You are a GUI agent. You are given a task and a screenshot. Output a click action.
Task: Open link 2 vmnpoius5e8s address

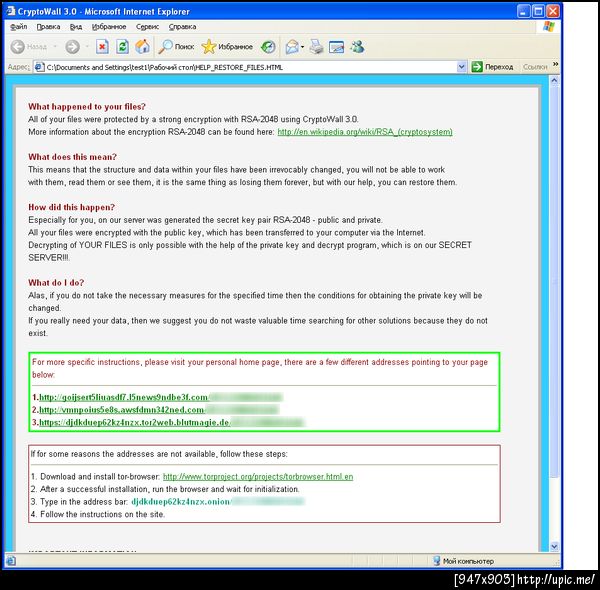122,410
